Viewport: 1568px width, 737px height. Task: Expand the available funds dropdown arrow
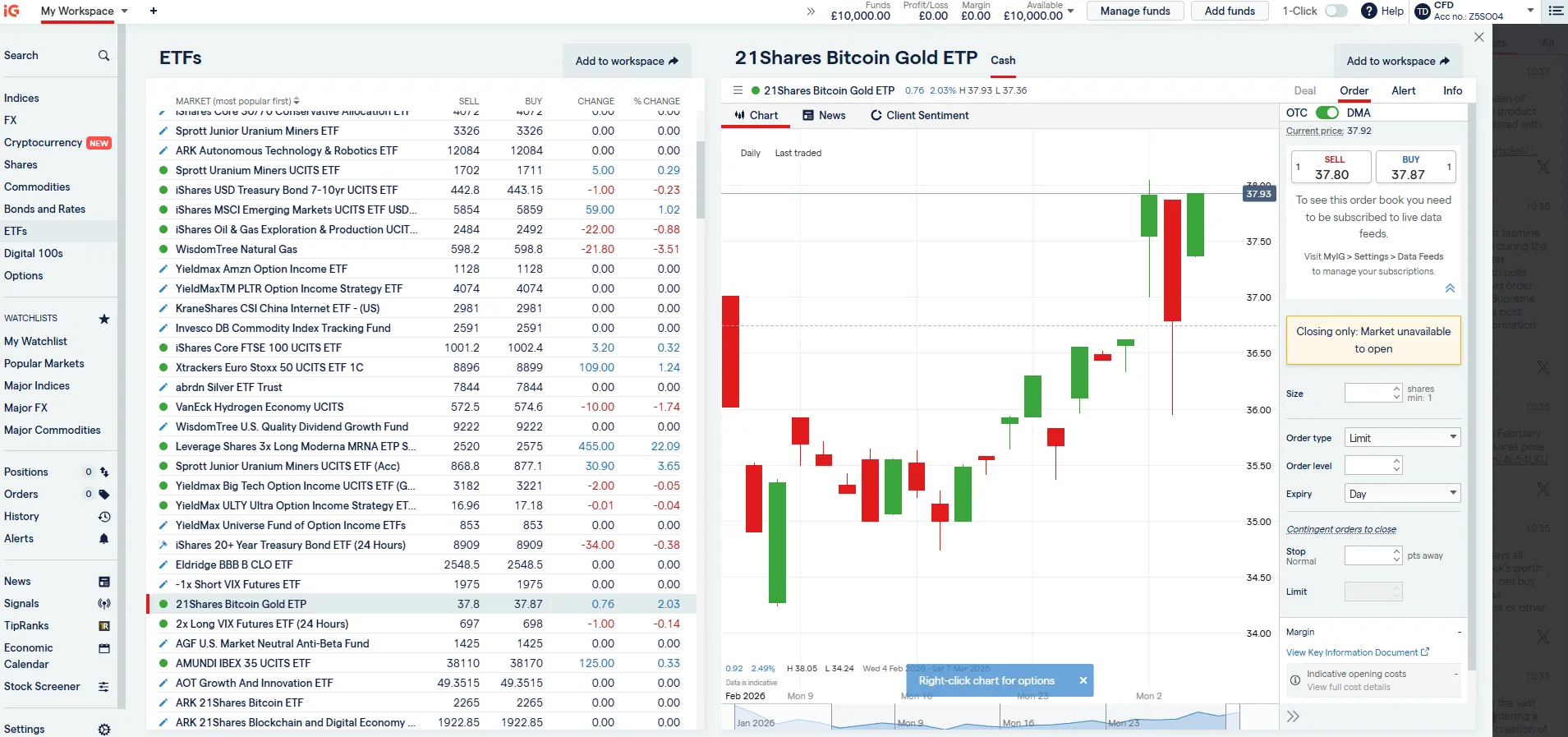point(1070,12)
